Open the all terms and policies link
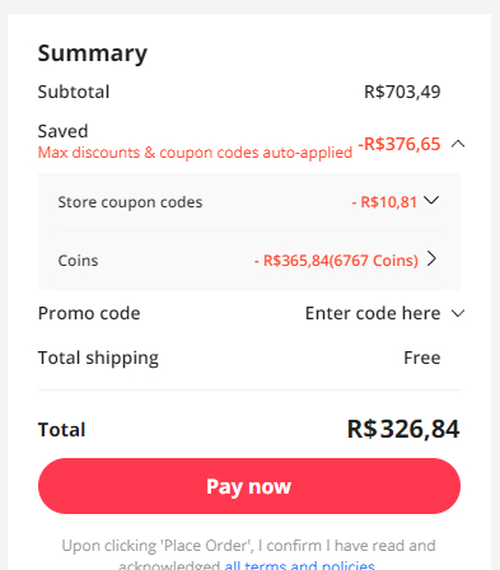This screenshot has height=570, width=500. coord(299,566)
